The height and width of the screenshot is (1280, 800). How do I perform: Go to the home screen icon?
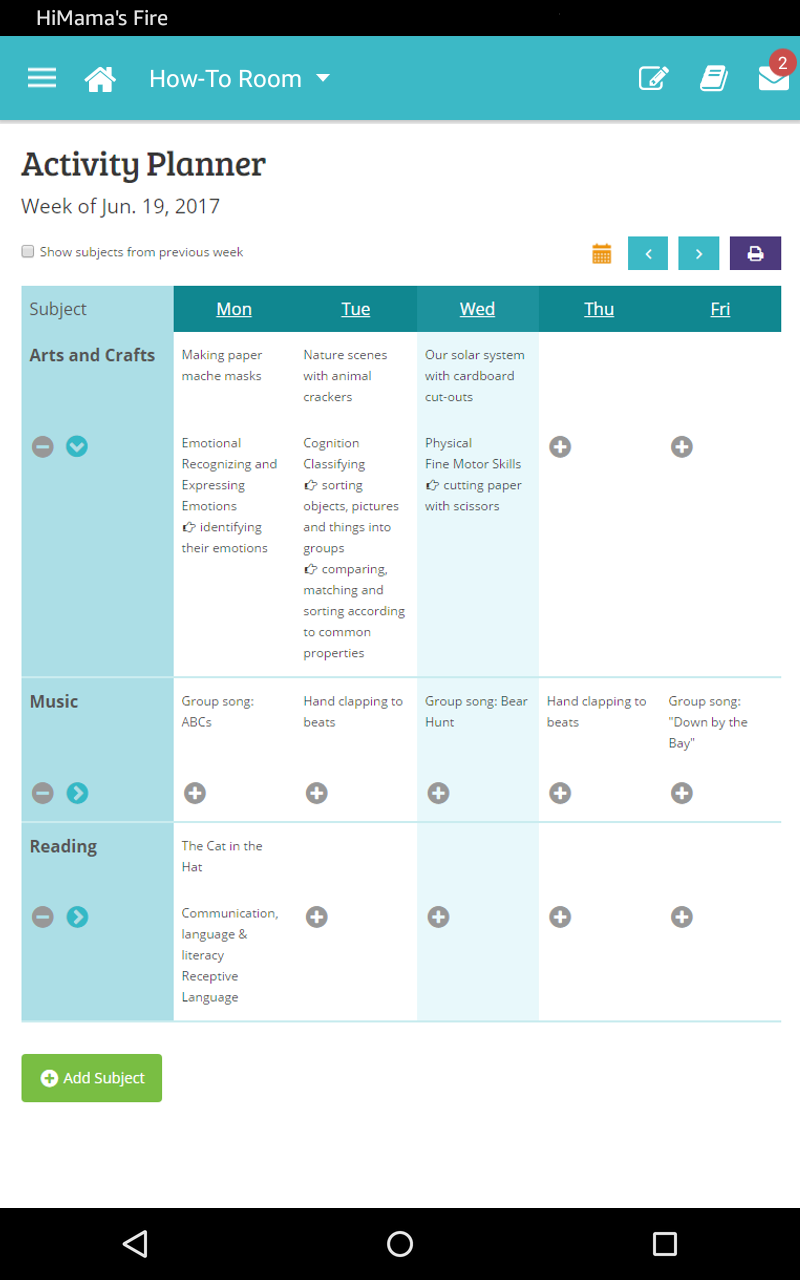click(100, 78)
